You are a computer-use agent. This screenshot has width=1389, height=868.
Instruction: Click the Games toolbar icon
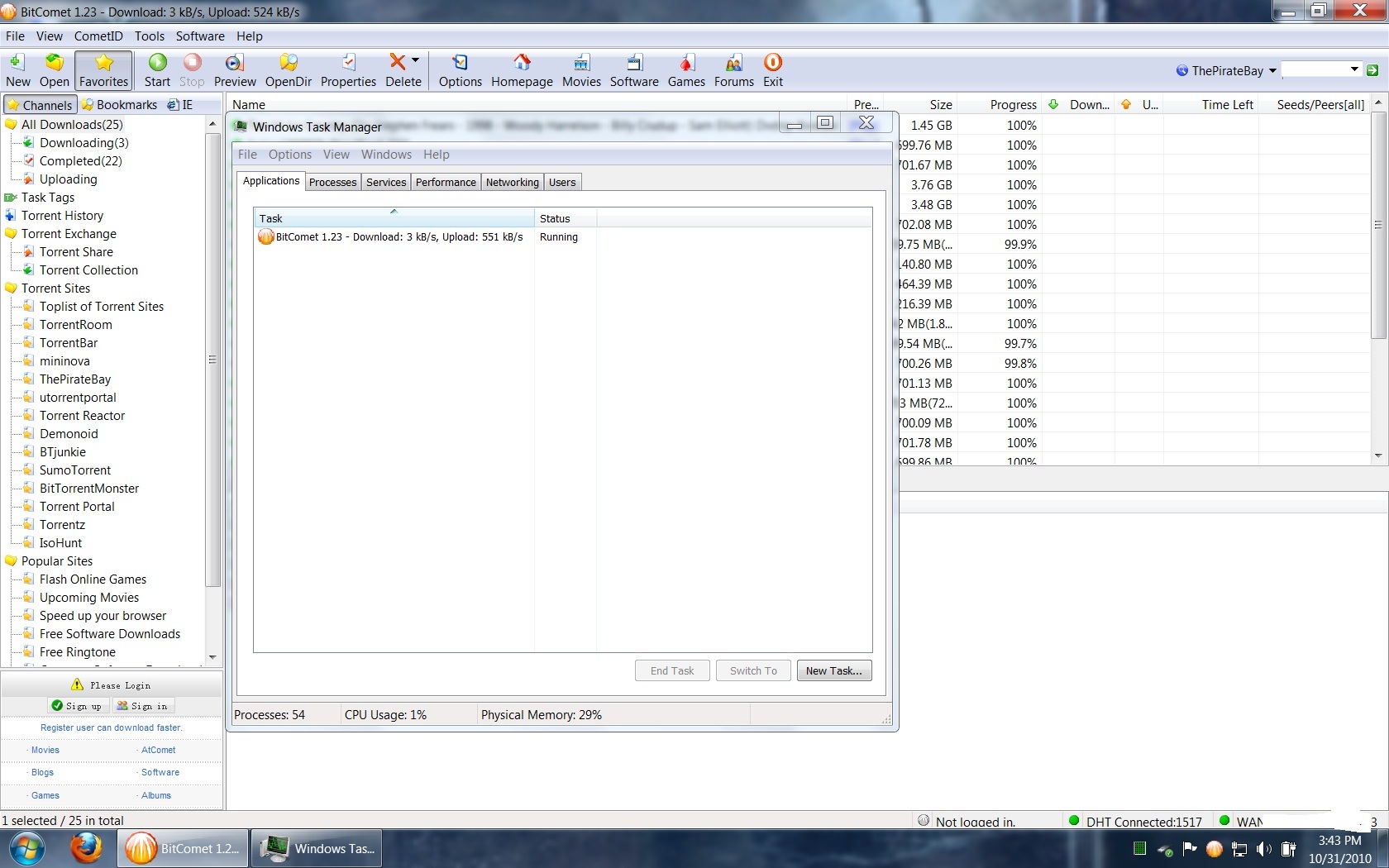tap(686, 70)
